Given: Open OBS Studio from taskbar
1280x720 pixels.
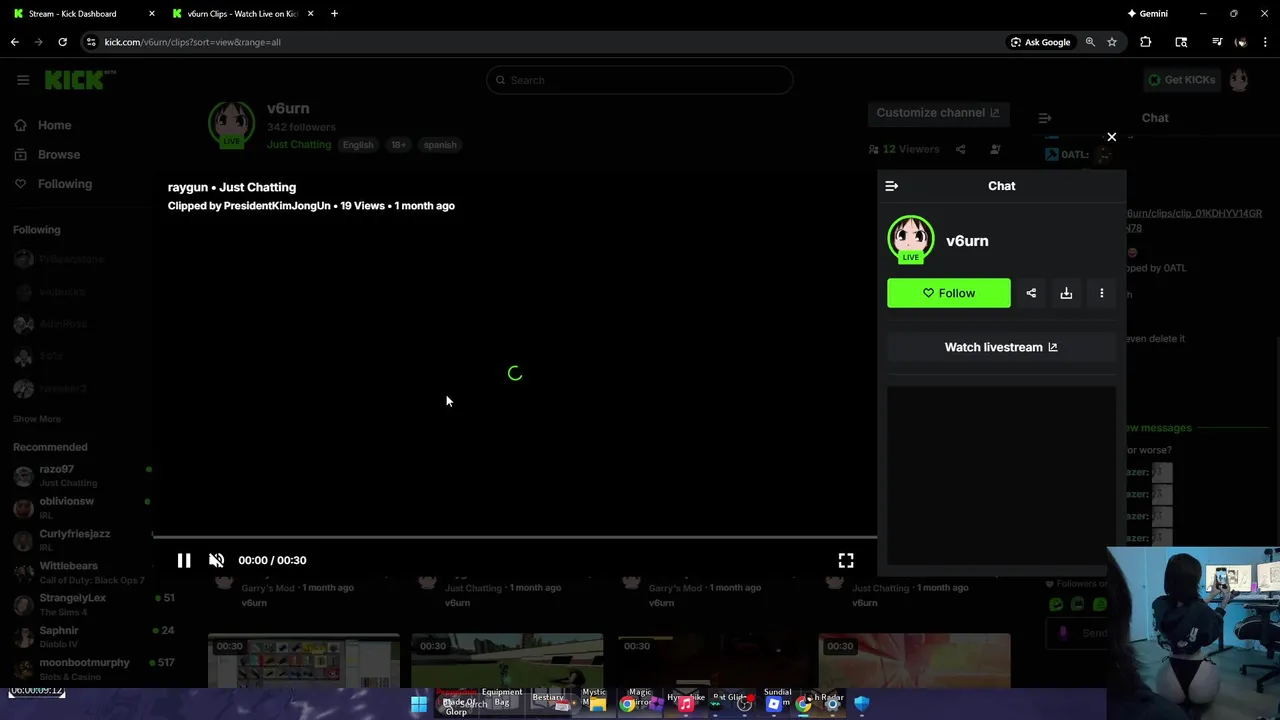Looking at the screenshot, I should (x=744, y=704).
